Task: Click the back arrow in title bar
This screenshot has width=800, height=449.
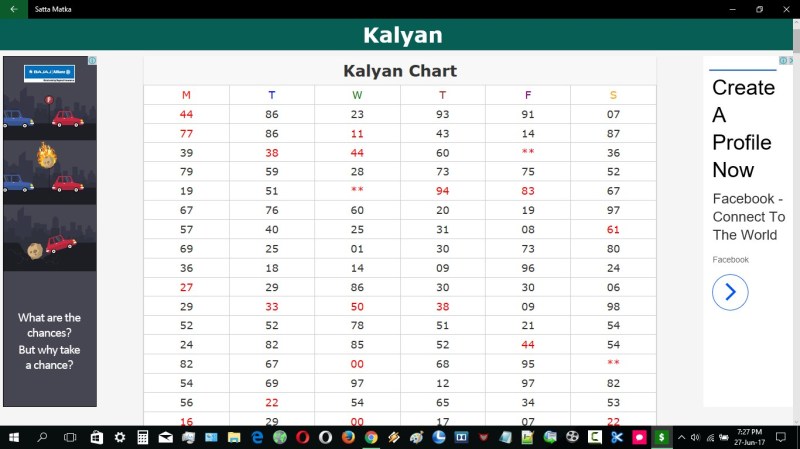Action: [x=13, y=9]
